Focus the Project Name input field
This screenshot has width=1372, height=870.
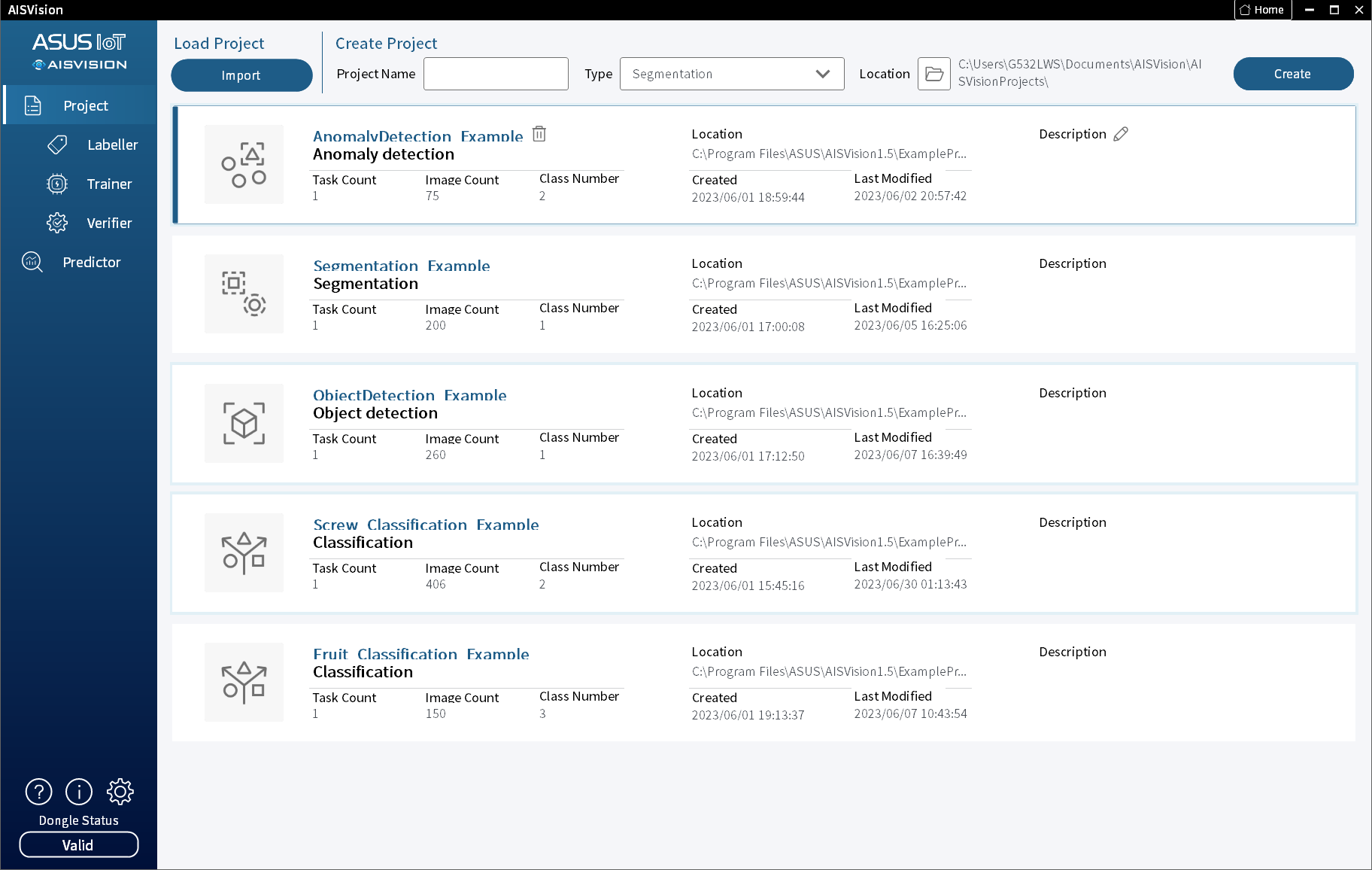coord(496,74)
